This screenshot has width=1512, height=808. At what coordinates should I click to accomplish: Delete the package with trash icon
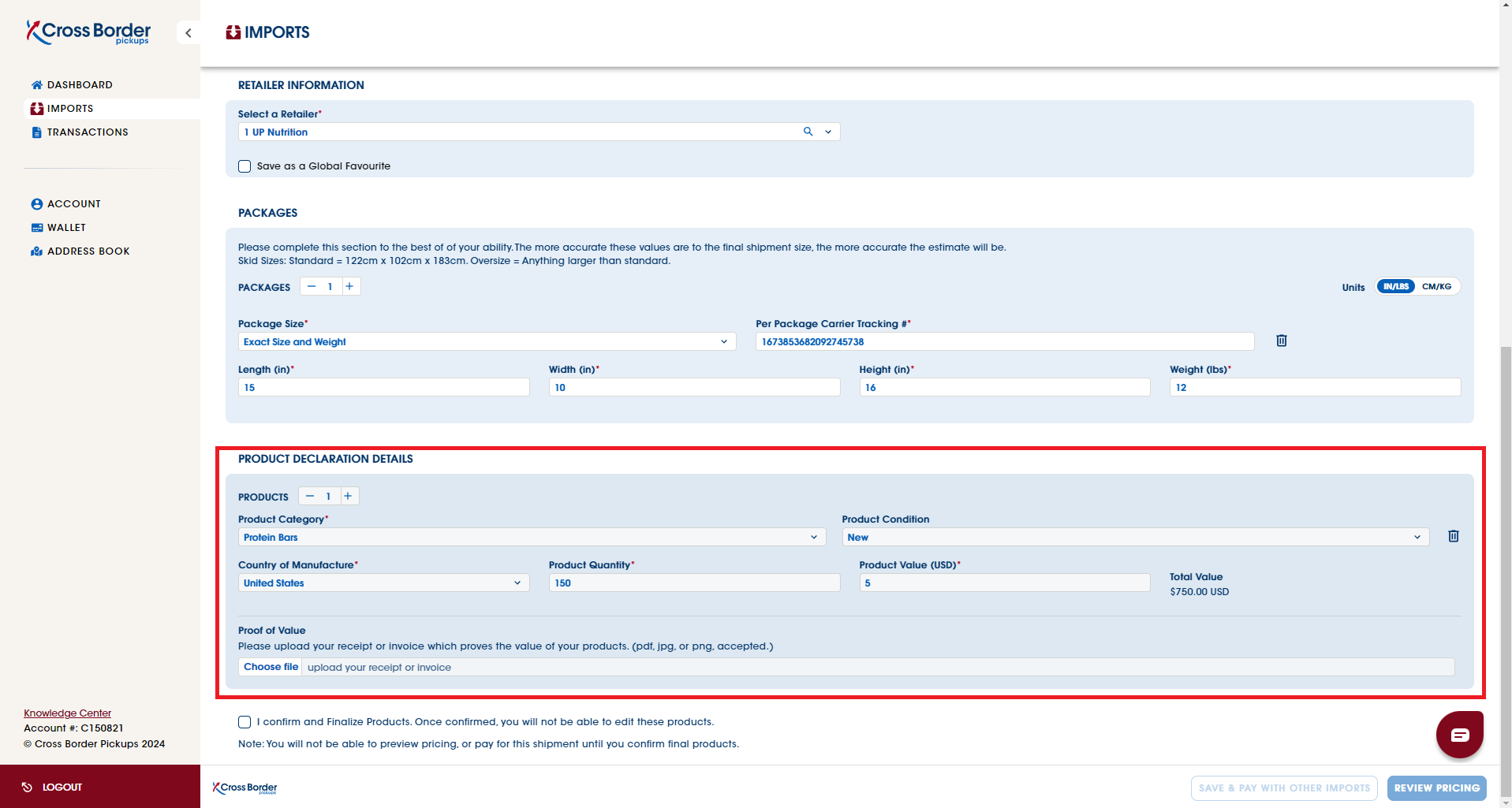pyautogui.click(x=1282, y=341)
